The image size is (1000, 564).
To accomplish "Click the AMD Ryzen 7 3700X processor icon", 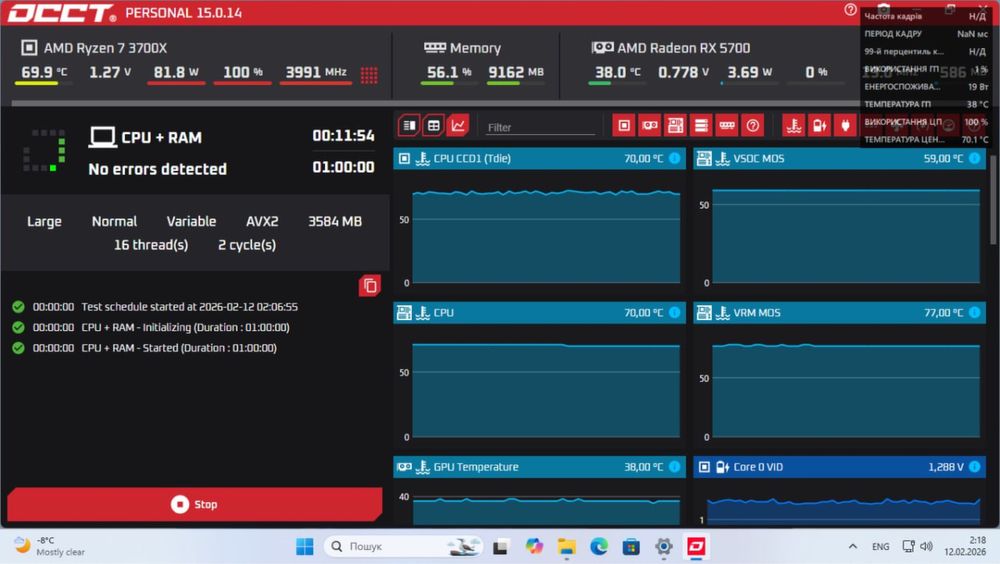I will point(29,48).
